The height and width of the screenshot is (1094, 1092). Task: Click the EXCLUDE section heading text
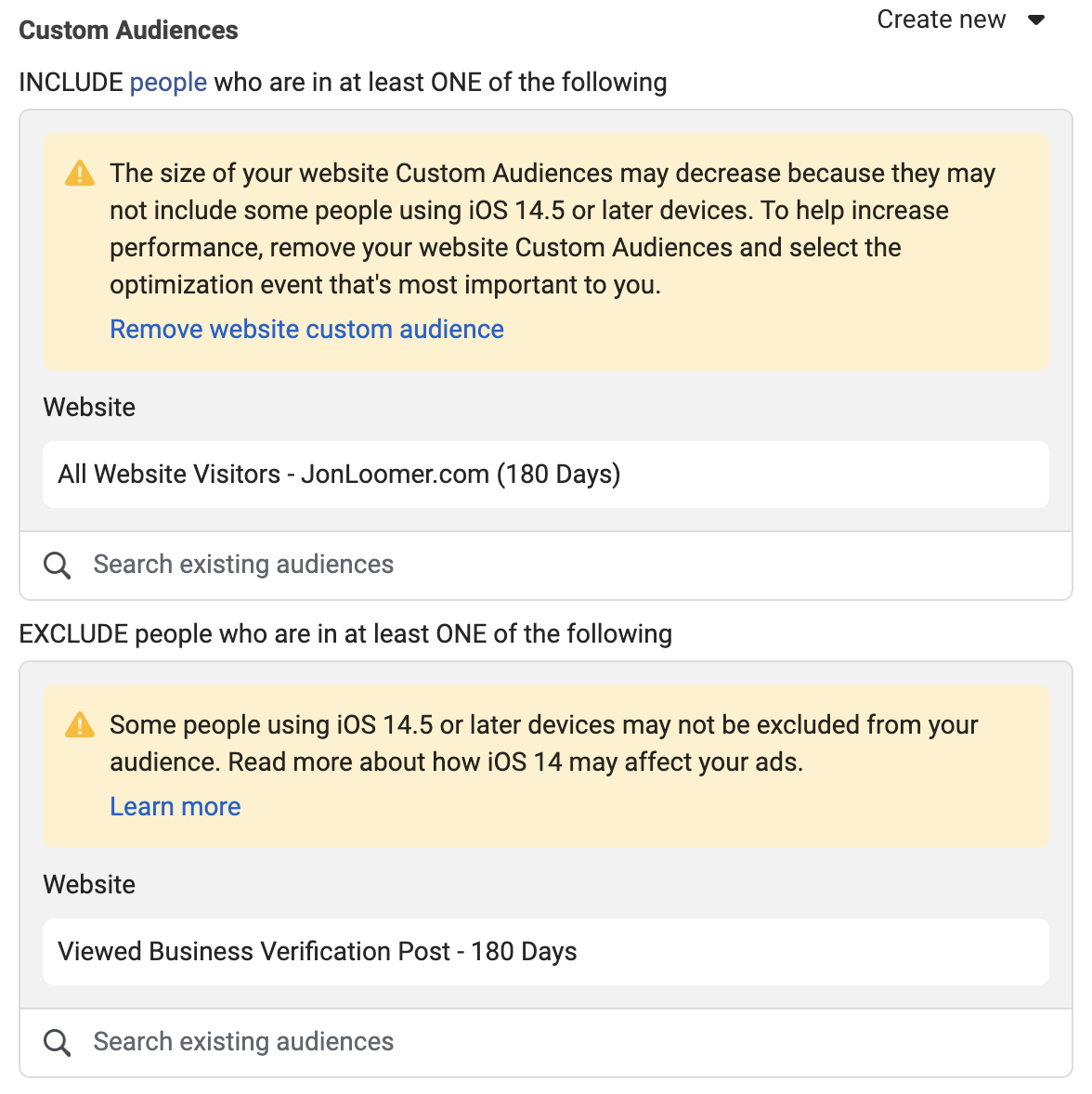[x=345, y=634]
